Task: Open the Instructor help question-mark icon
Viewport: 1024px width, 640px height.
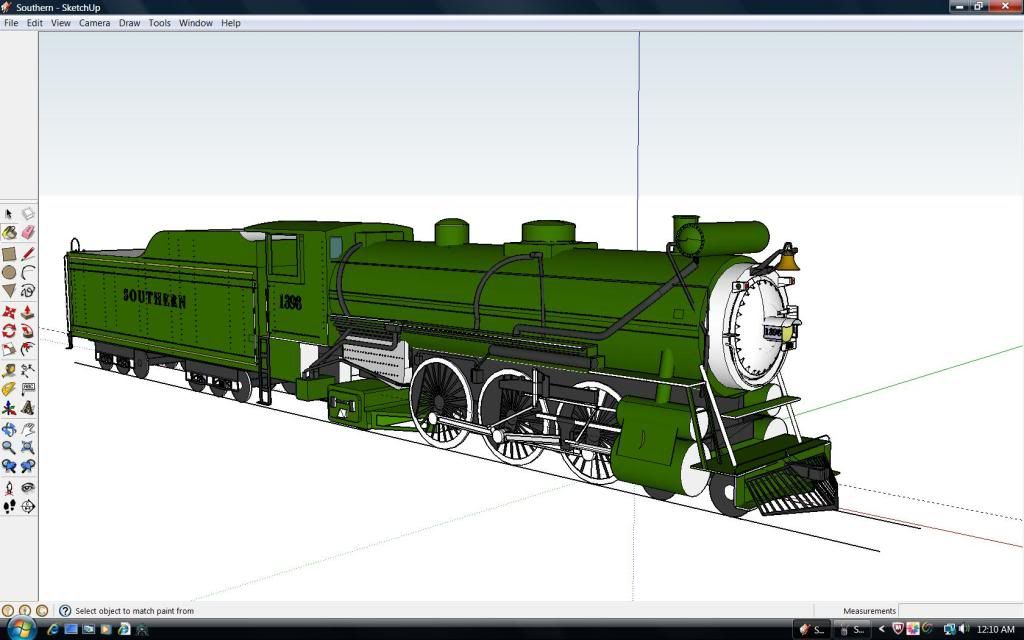Action: (x=65, y=611)
